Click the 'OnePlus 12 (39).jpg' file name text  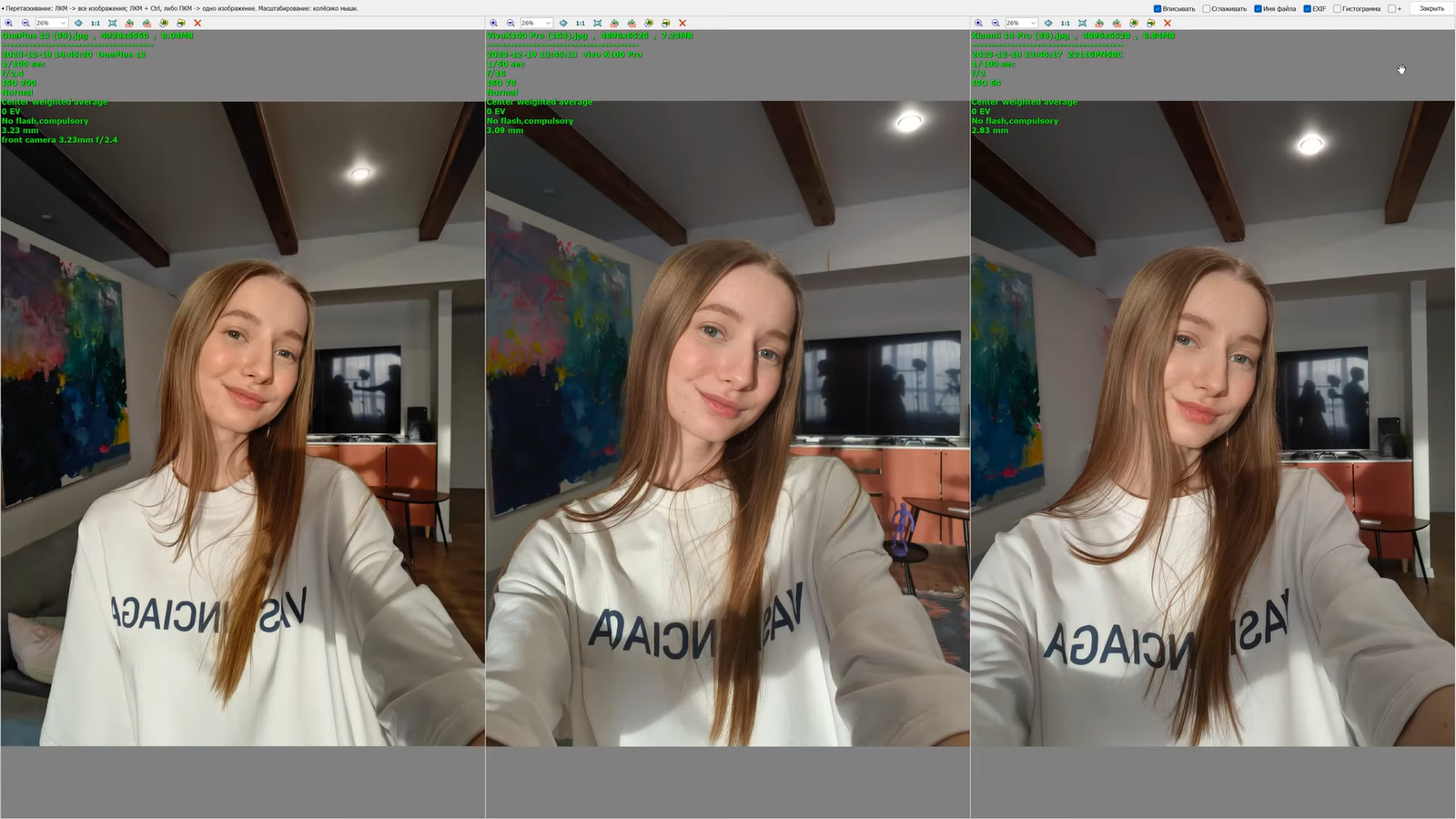[45, 35]
